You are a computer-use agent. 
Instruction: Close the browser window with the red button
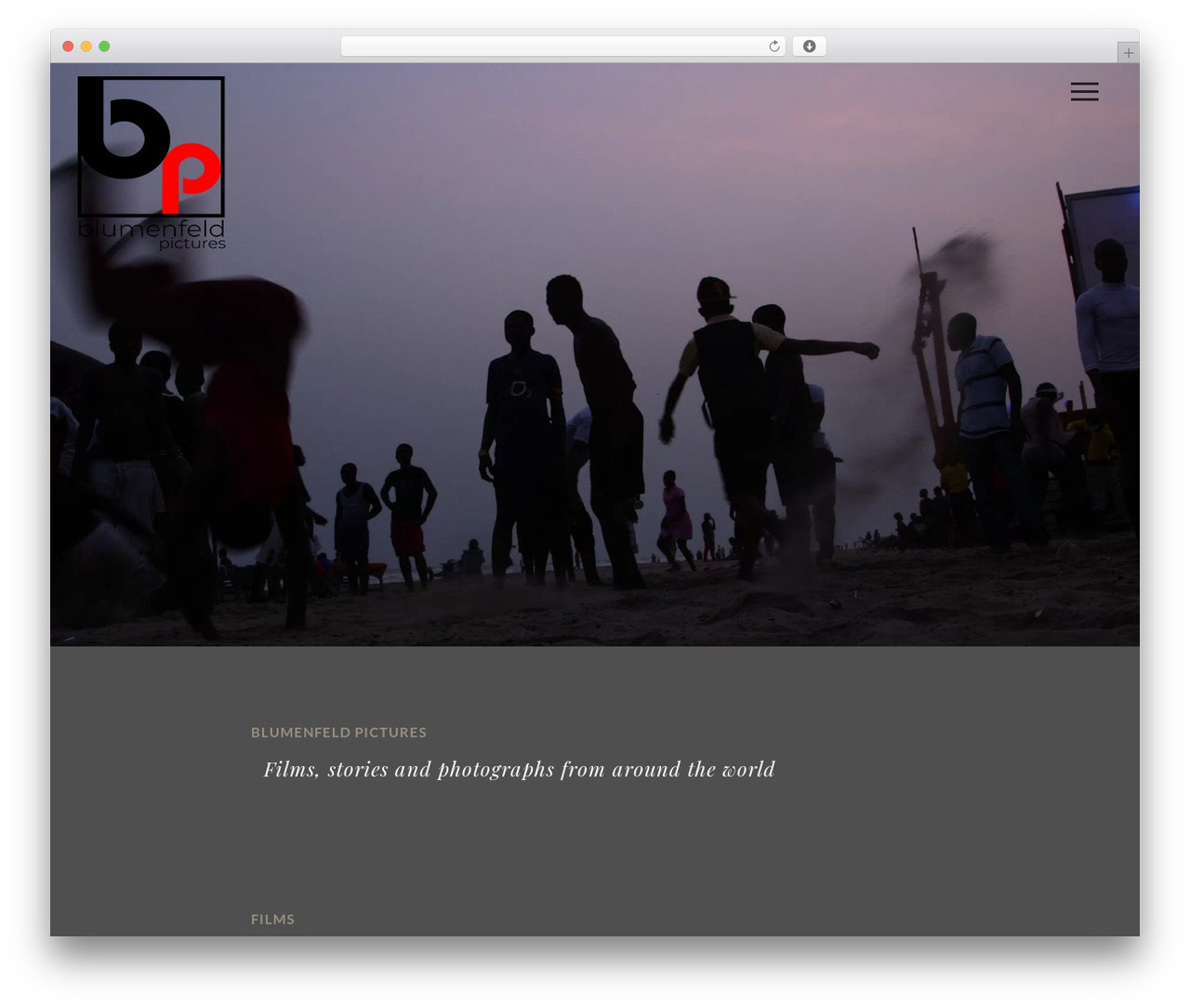click(68, 46)
